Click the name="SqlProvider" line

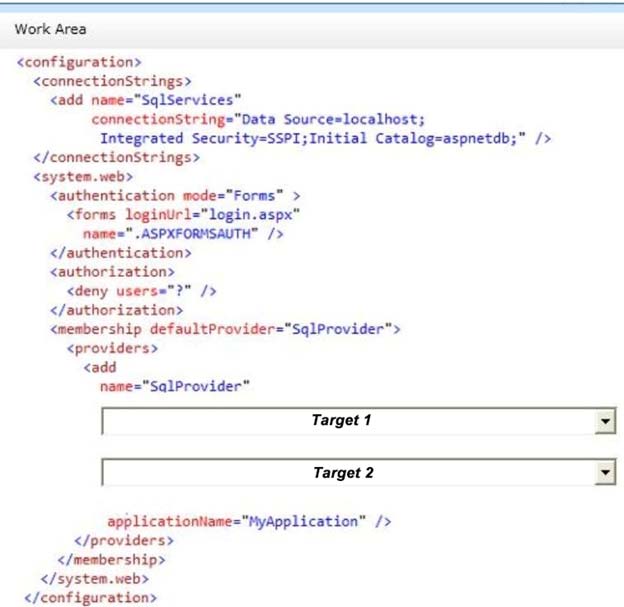click(x=175, y=386)
